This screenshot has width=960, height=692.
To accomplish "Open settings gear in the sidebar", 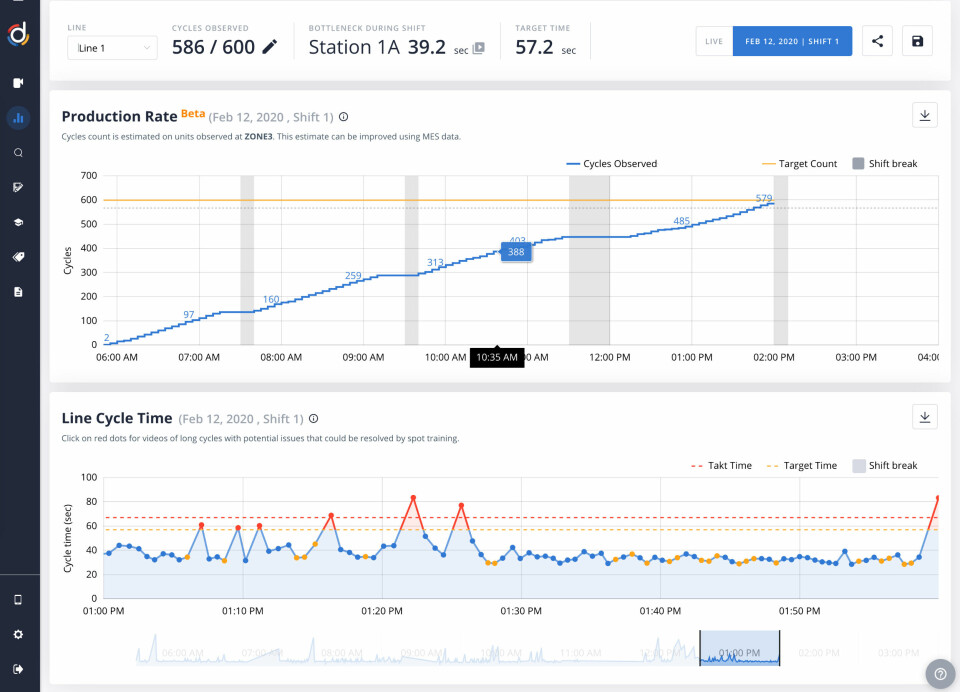I will [x=18, y=634].
